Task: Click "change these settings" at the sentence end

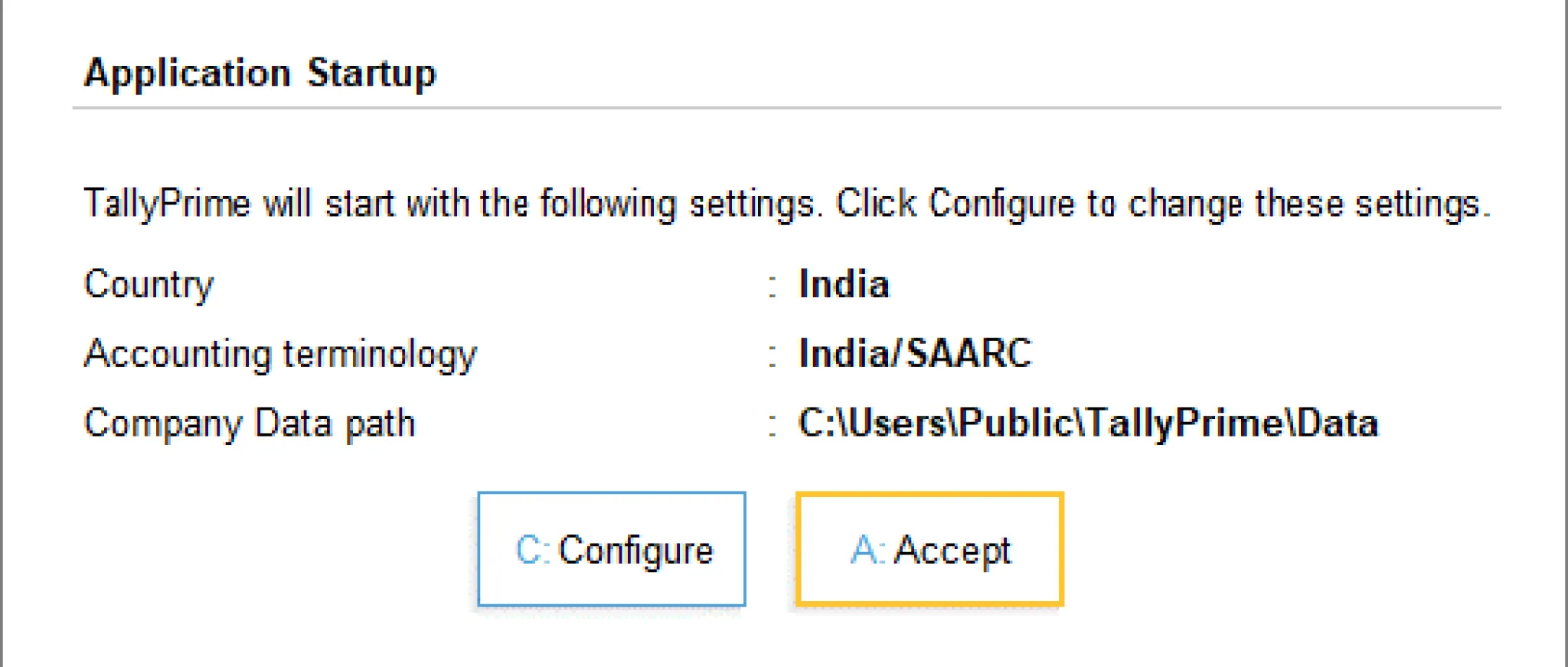Action: click(1308, 204)
